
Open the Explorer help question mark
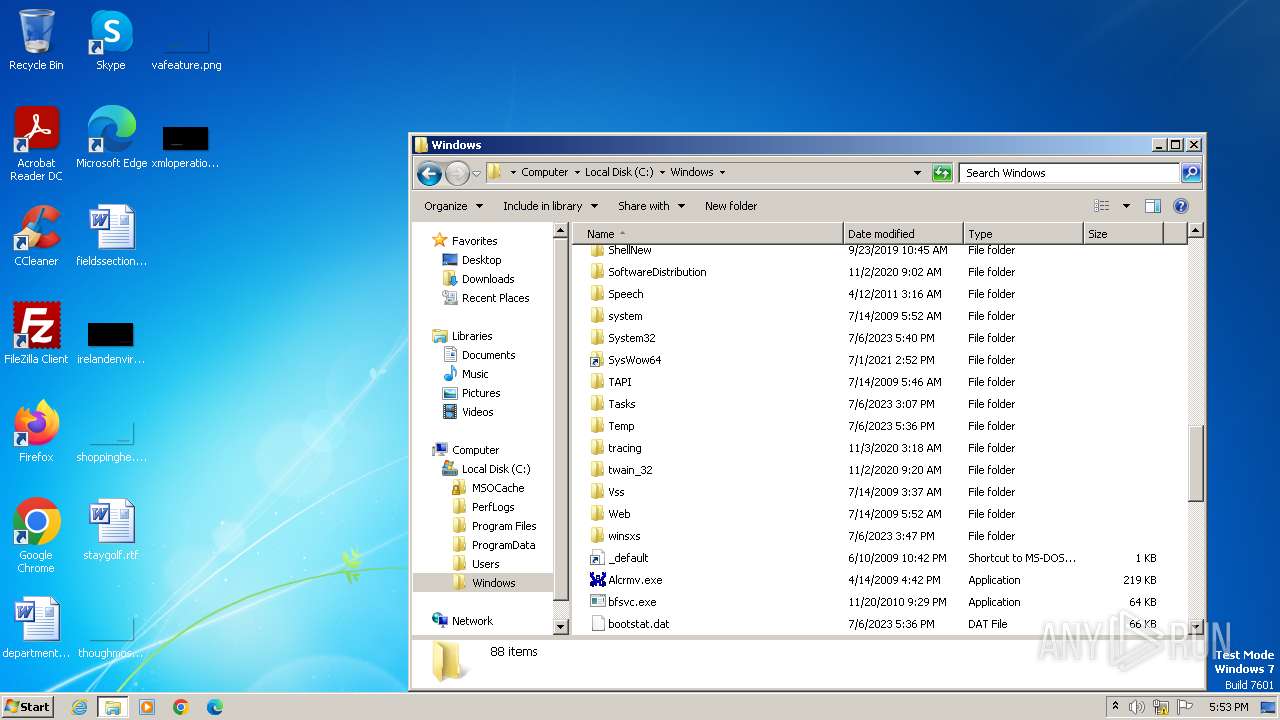1180,206
